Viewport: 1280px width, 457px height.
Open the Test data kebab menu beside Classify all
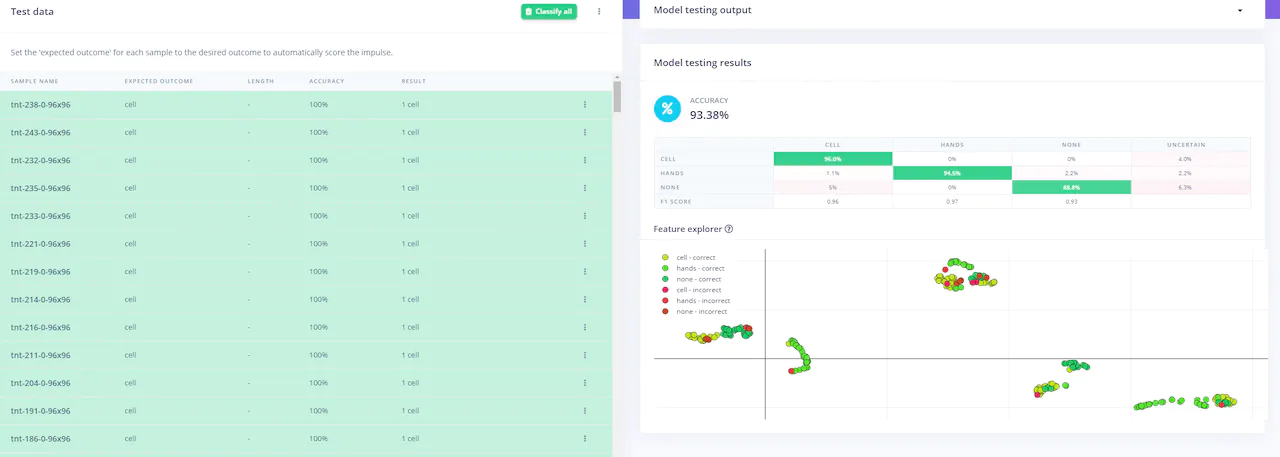(599, 12)
